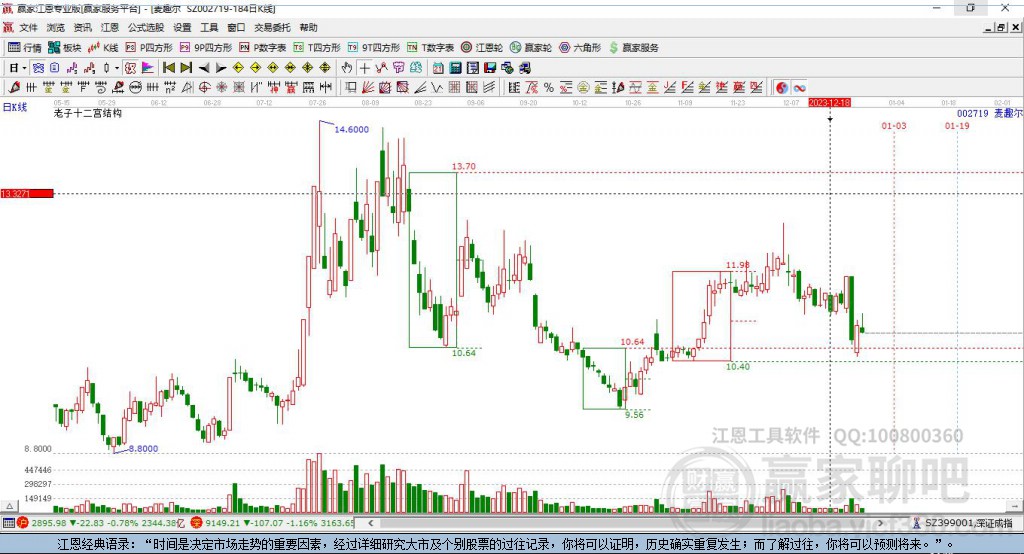This screenshot has width=1024, height=554.
Task: Select the parallel channel lines tool
Action: click(x=488, y=88)
